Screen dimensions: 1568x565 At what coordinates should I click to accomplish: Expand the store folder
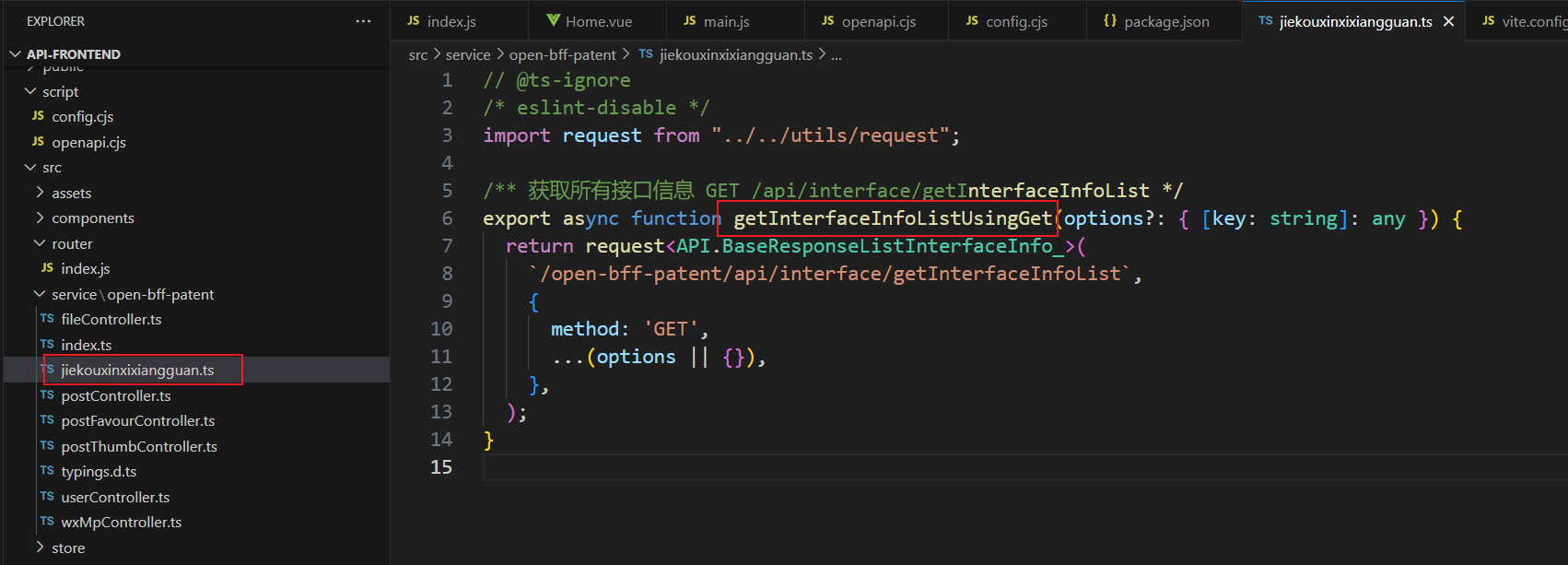point(40,547)
